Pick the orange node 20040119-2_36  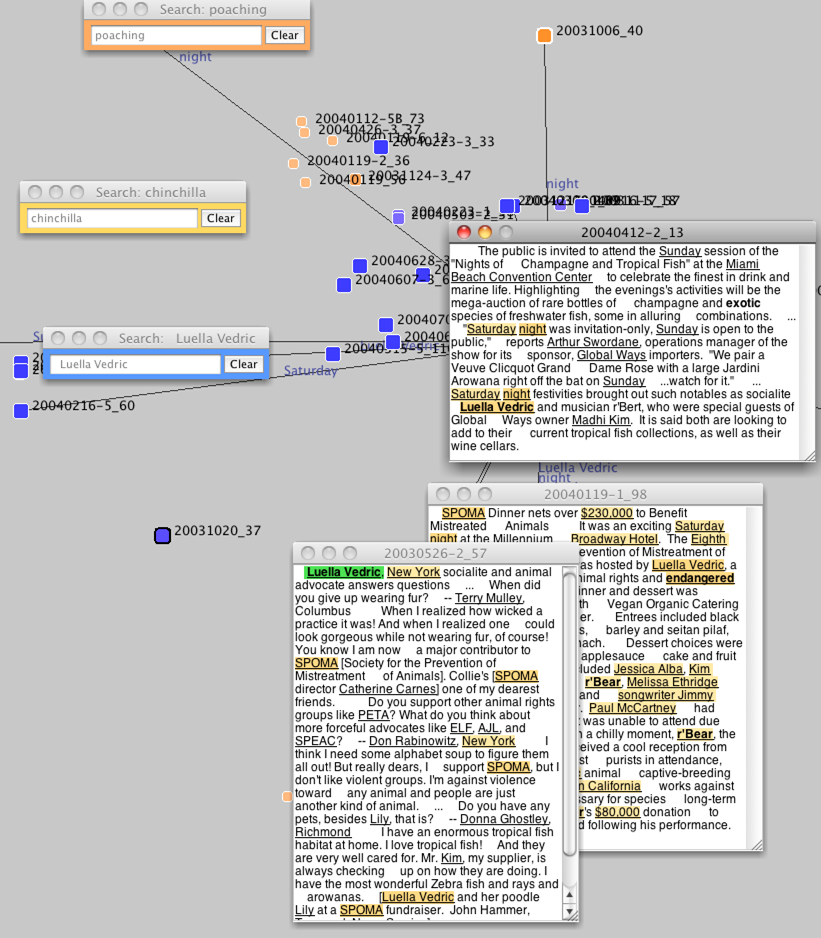click(294, 164)
